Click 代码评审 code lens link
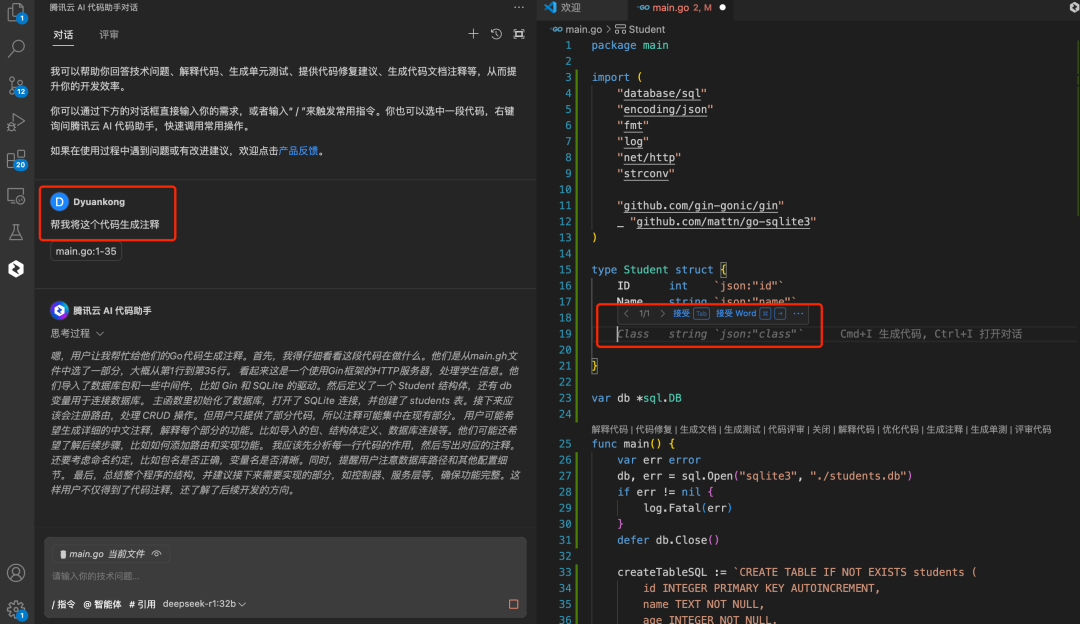This screenshot has width=1080, height=624. [x=786, y=430]
